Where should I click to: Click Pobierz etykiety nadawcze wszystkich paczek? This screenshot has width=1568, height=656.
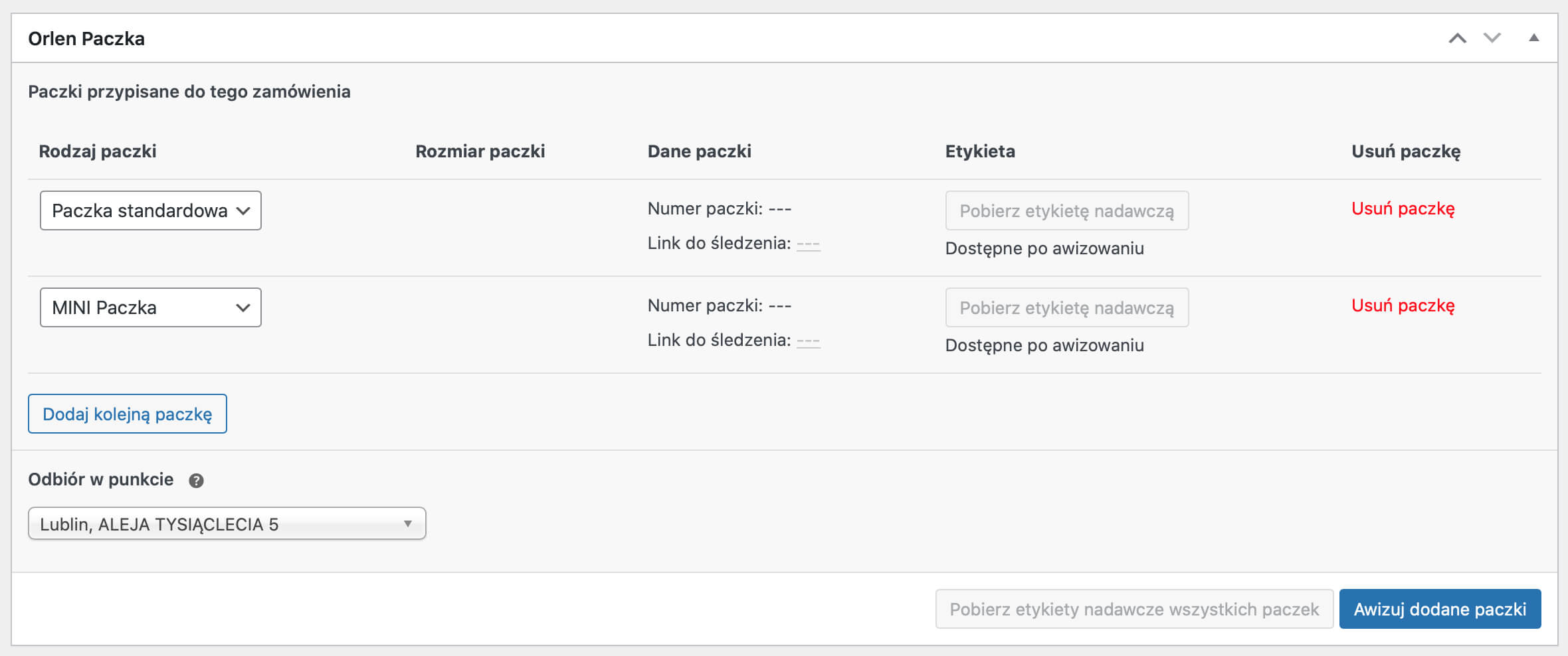[1134, 609]
